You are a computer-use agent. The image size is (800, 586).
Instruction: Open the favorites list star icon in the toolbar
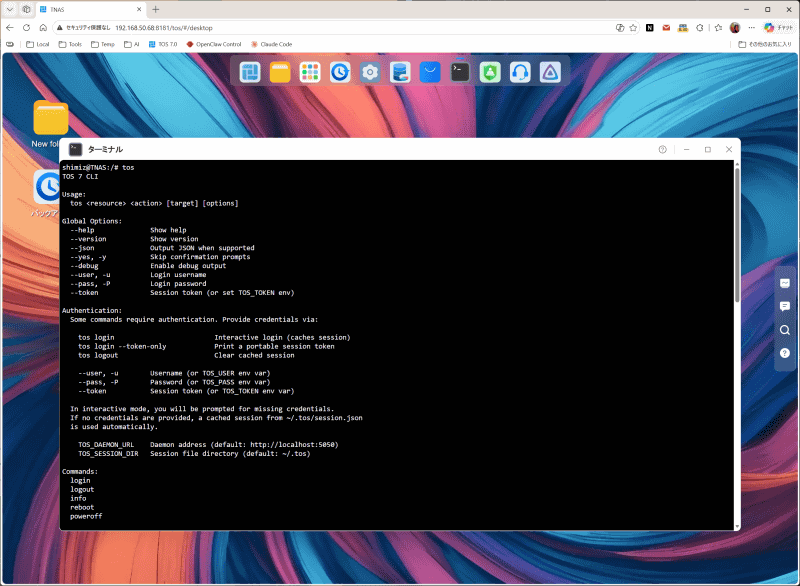pos(718,28)
